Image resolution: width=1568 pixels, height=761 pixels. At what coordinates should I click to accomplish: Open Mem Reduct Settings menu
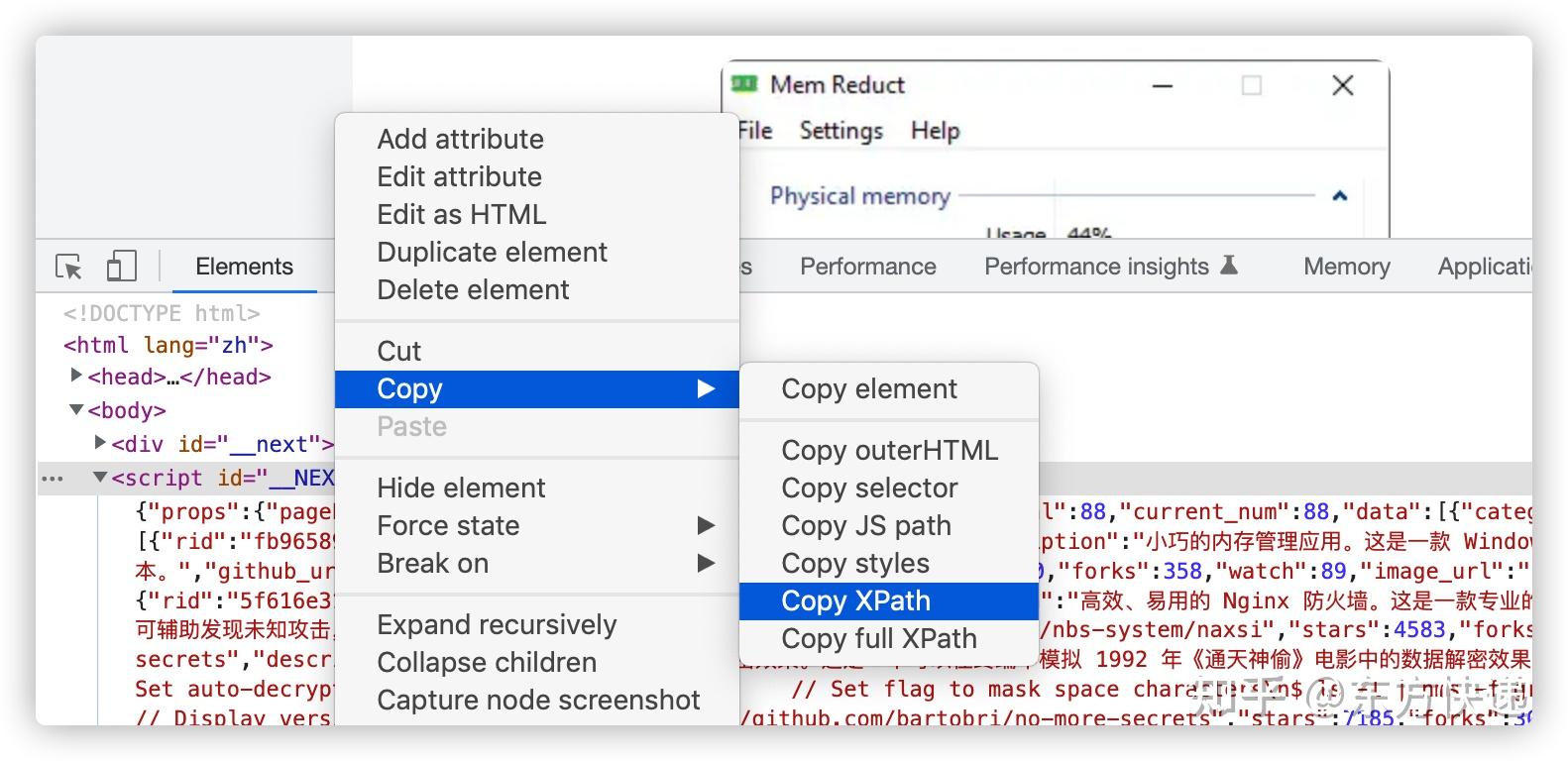pos(840,131)
